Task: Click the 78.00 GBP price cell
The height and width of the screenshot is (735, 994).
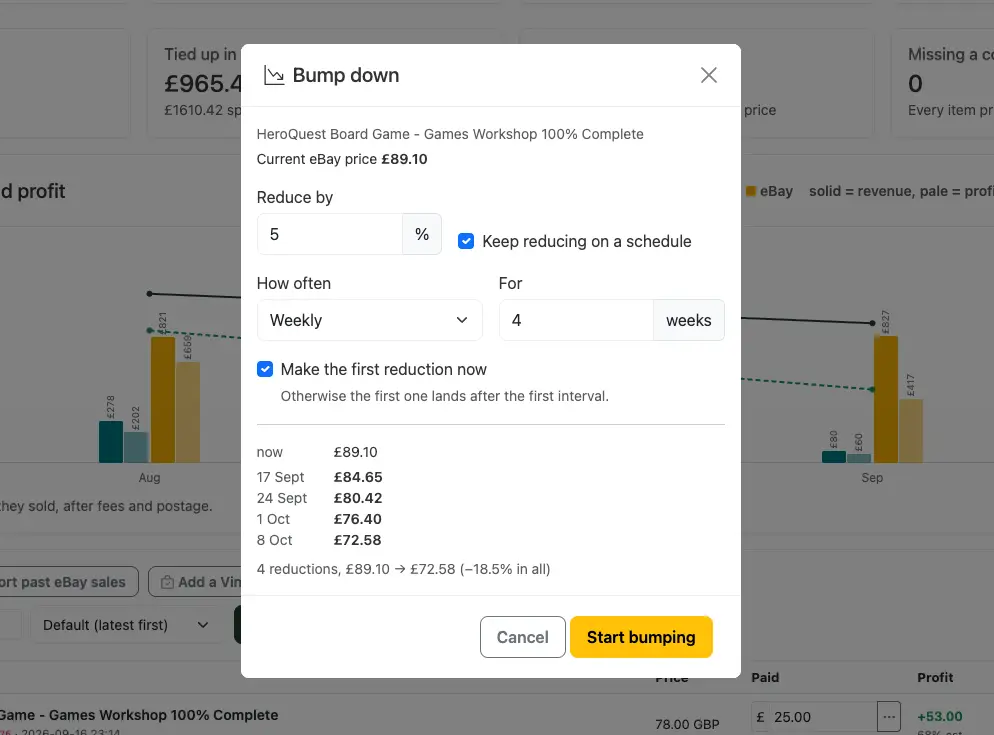Action: 687,724
